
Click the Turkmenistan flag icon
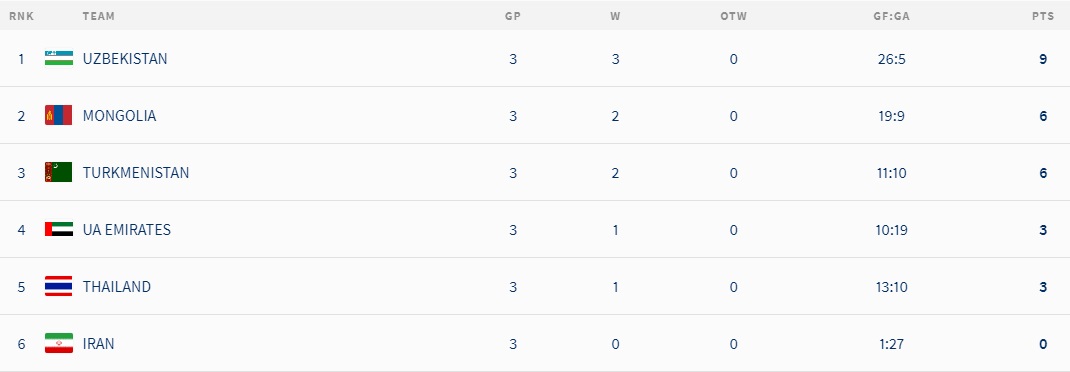59,172
